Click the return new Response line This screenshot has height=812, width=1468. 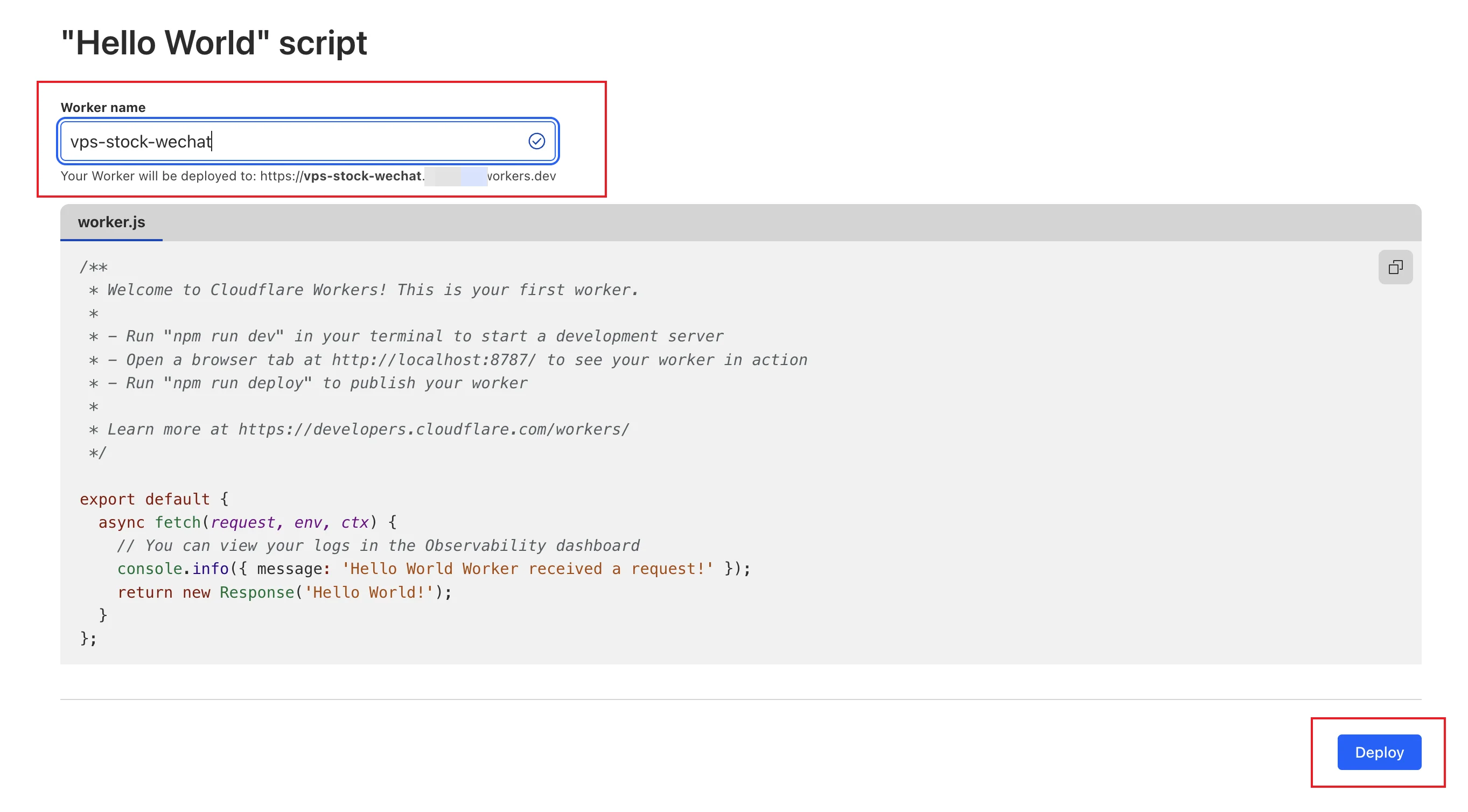[x=284, y=592]
